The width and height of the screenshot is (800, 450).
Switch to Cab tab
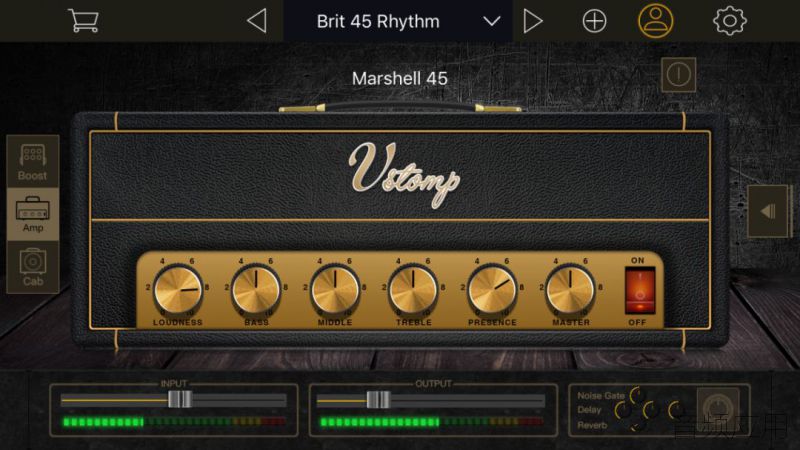(x=33, y=267)
